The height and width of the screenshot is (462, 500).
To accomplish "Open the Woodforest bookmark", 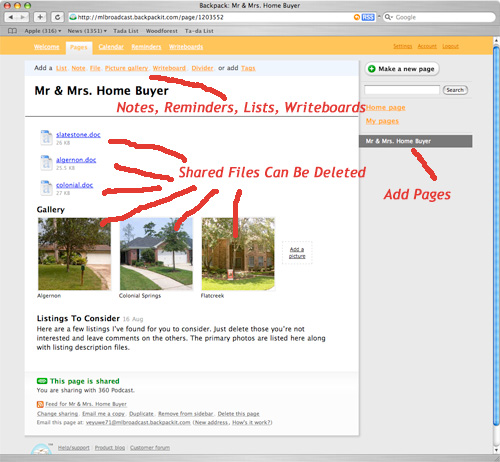I will [162, 31].
